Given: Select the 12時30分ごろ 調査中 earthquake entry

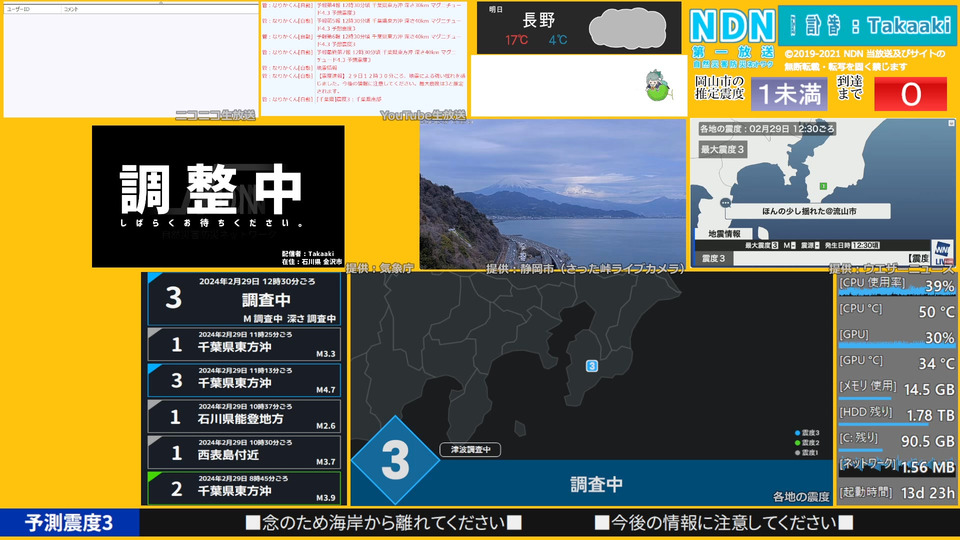Looking at the screenshot, I should 244,299.
